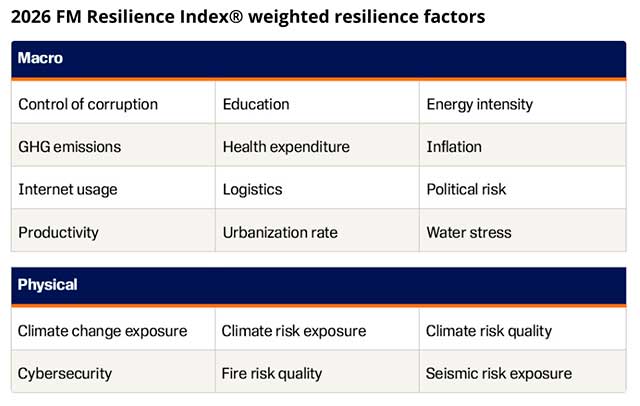This screenshot has height=406, width=640.
Task: Click Health expenditure cell
Action: click(x=286, y=147)
